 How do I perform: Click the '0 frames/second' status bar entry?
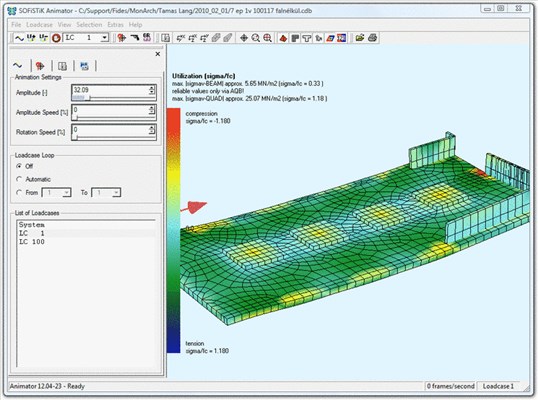(451, 386)
